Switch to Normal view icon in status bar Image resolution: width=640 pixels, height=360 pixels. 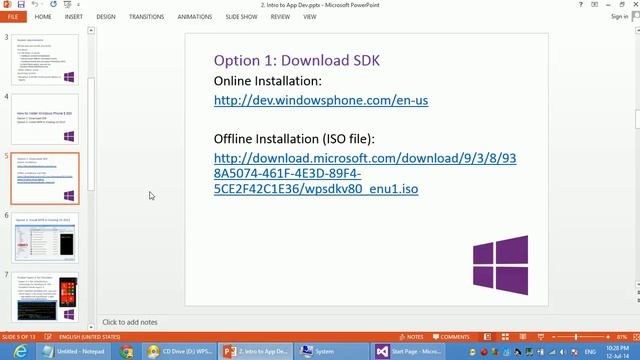coord(487,337)
